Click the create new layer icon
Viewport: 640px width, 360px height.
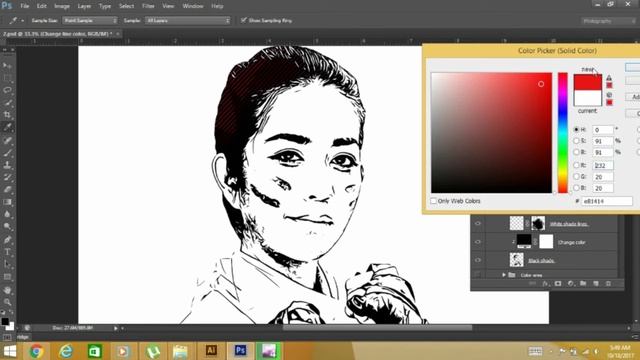tap(596, 283)
